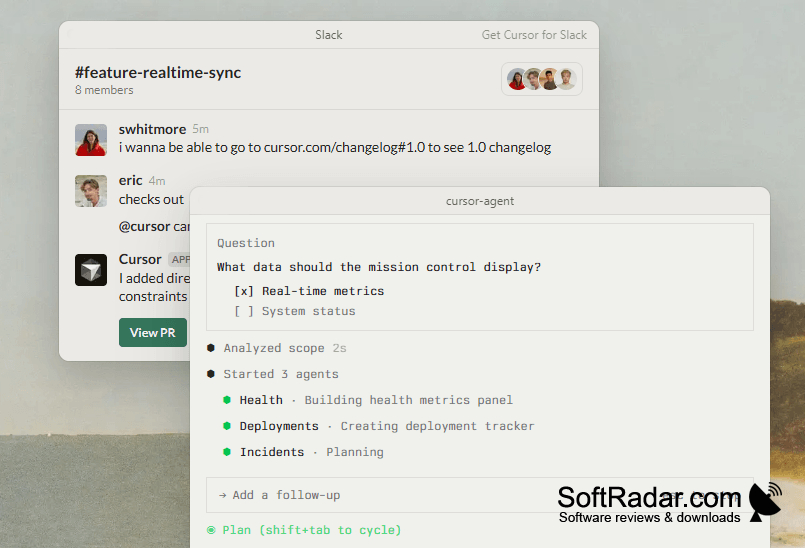Click the Deployments agent green status dot

(x=227, y=426)
